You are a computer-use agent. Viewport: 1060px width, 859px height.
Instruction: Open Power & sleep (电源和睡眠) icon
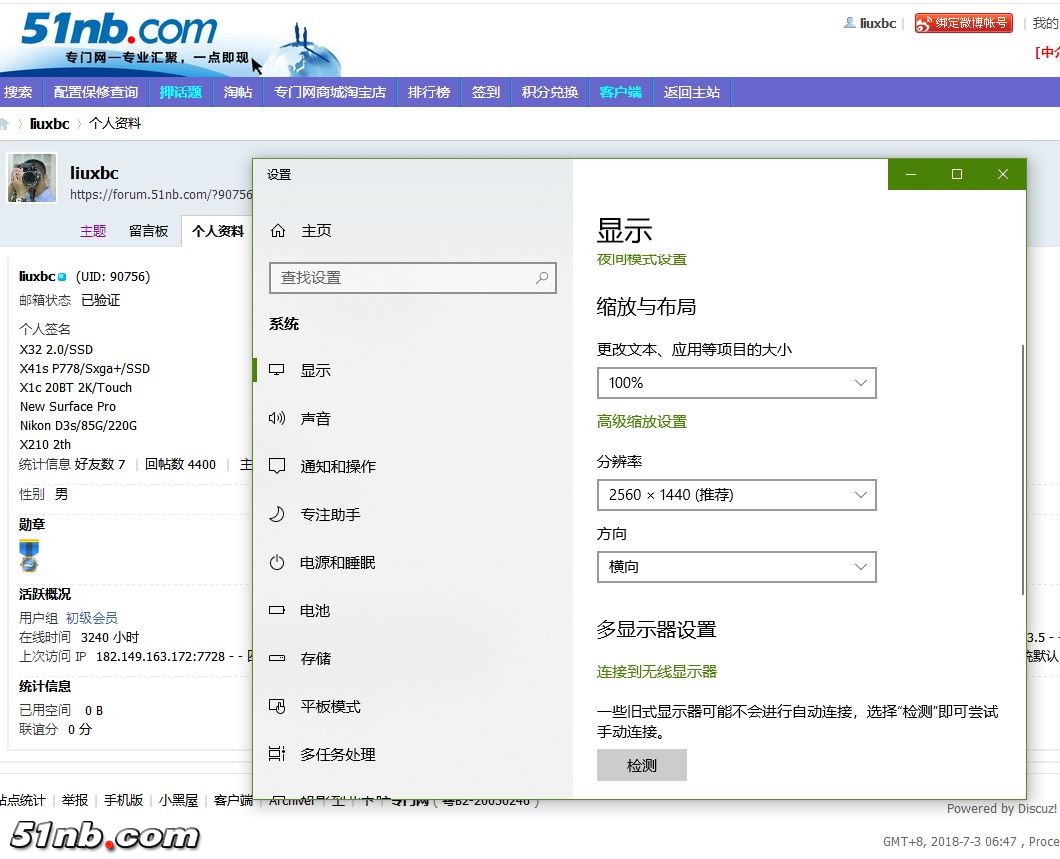pos(277,562)
